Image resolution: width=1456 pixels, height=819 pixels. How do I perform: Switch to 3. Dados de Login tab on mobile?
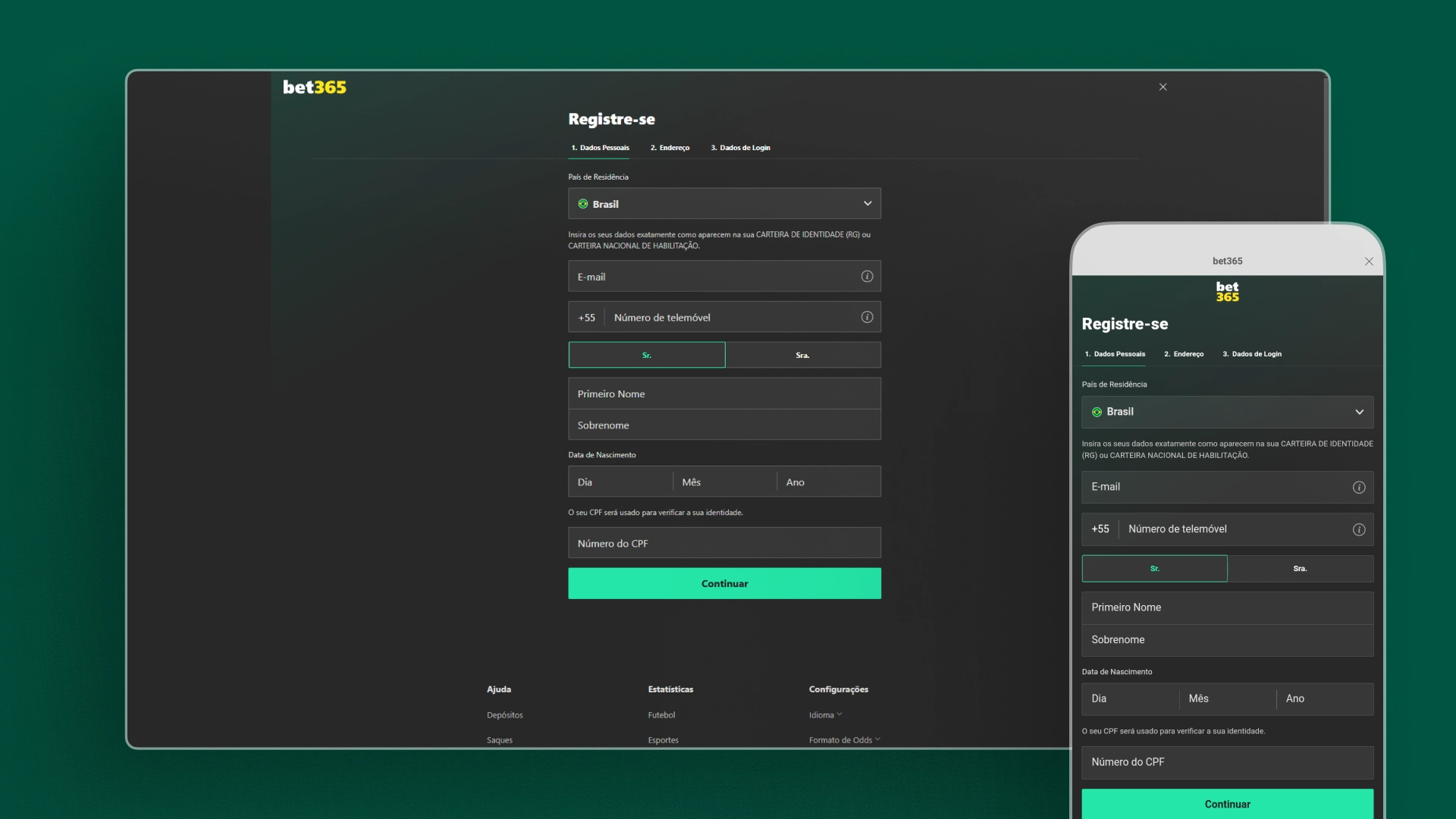(1252, 354)
